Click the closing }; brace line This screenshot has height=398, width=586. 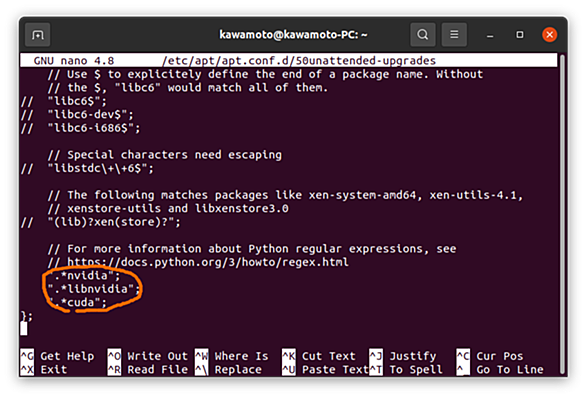[x=27, y=316]
